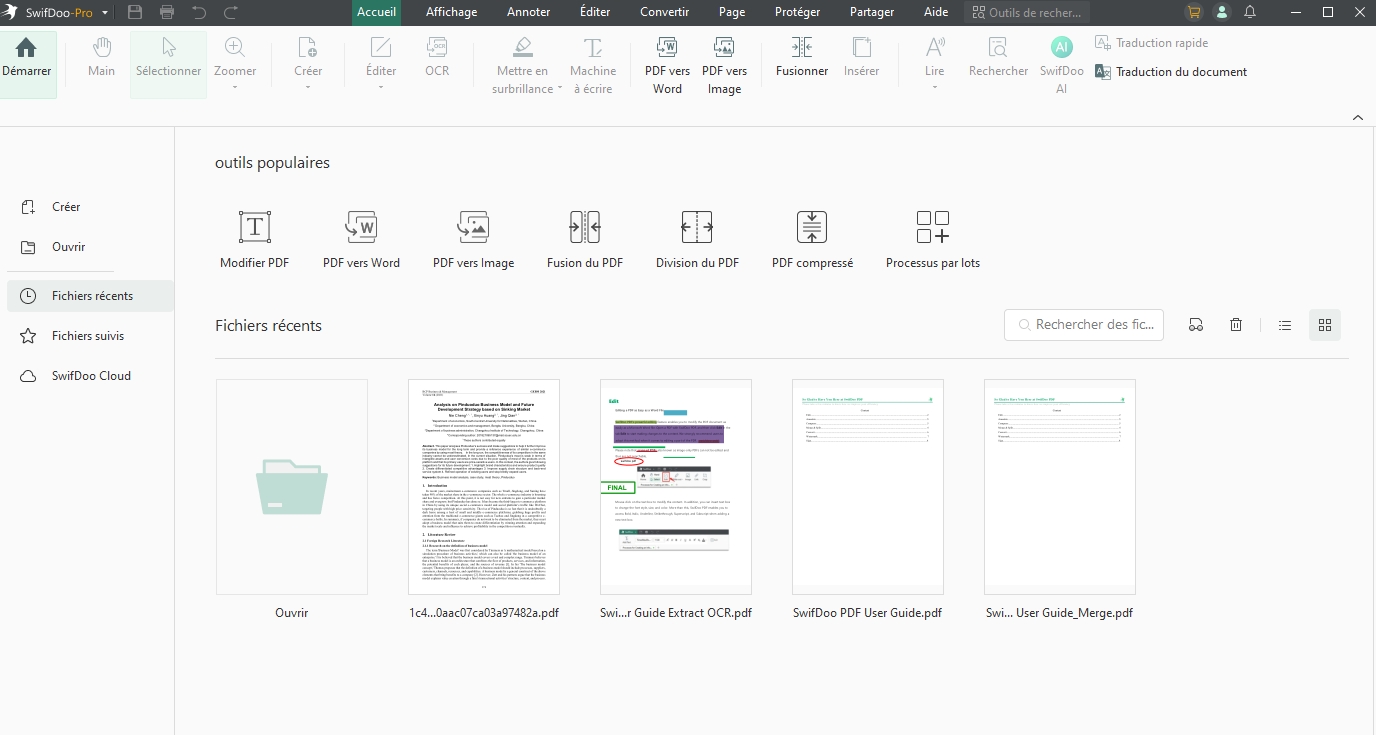Viewport: 1376px width, 735px height.
Task: Switch to grid thumbnail view
Action: [x=1325, y=325]
